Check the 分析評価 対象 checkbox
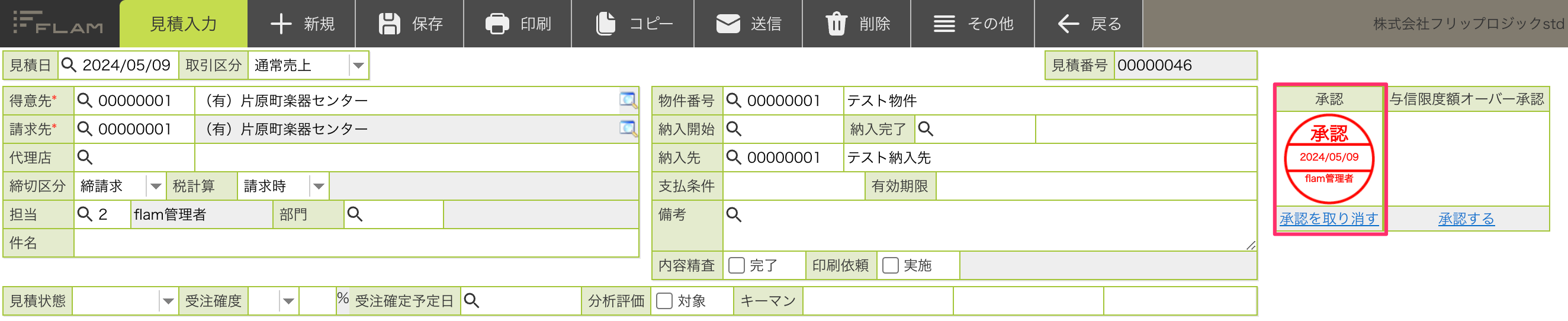 tap(664, 301)
